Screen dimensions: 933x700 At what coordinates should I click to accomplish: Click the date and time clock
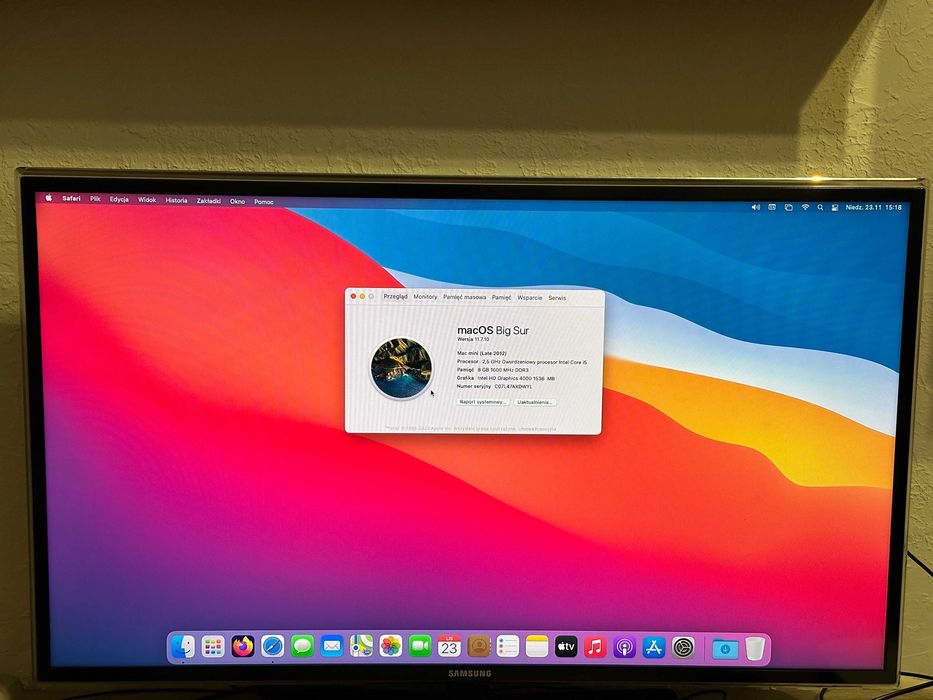873,208
